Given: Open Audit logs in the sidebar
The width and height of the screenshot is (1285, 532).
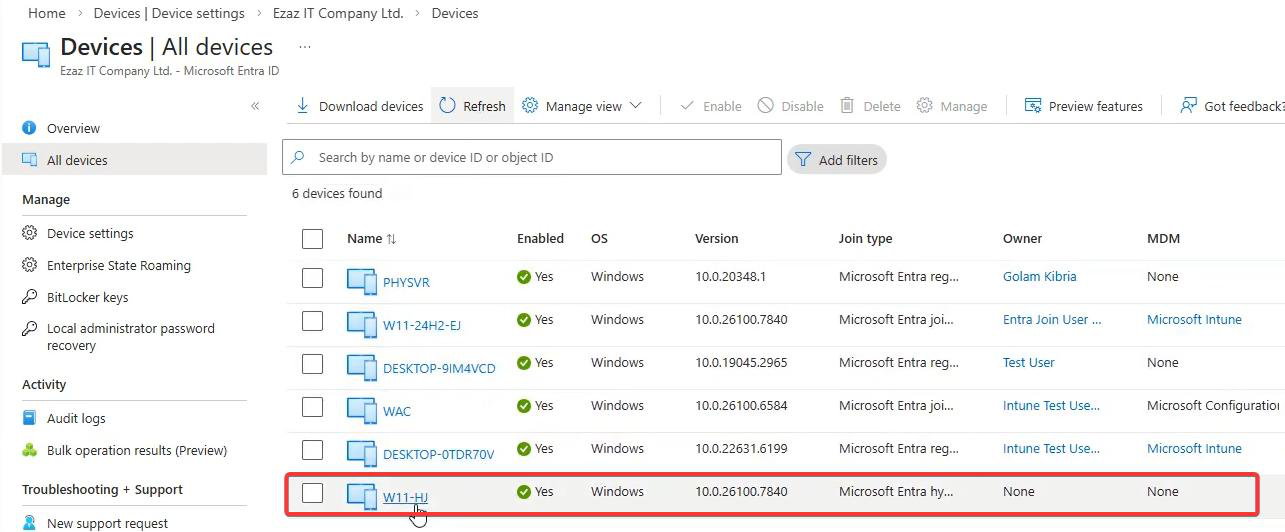Looking at the screenshot, I should [76, 418].
